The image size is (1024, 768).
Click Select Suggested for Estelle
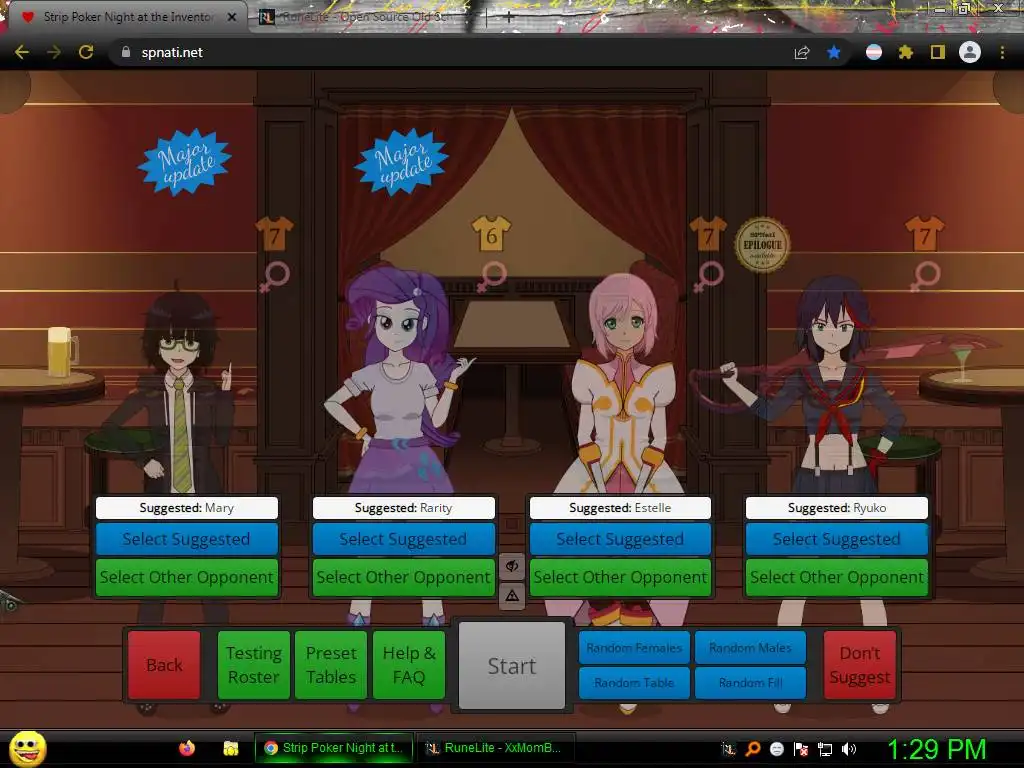(x=620, y=539)
